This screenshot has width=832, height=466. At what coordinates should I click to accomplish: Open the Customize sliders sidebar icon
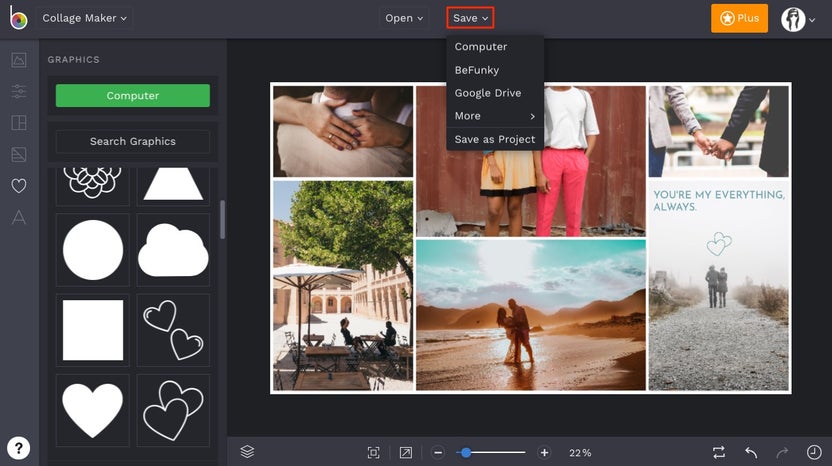[19, 91]
